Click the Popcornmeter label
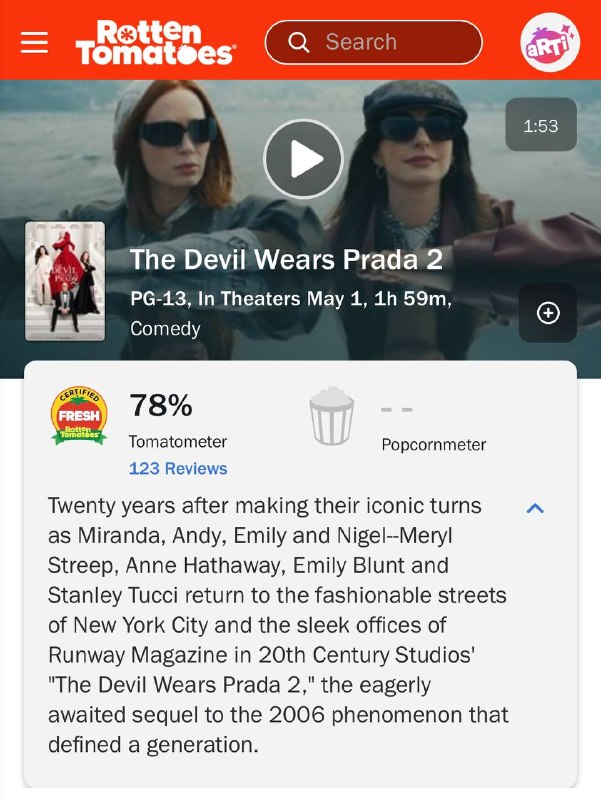The height and width of the screenshot is (800, 601). click(x=434, y=445)
